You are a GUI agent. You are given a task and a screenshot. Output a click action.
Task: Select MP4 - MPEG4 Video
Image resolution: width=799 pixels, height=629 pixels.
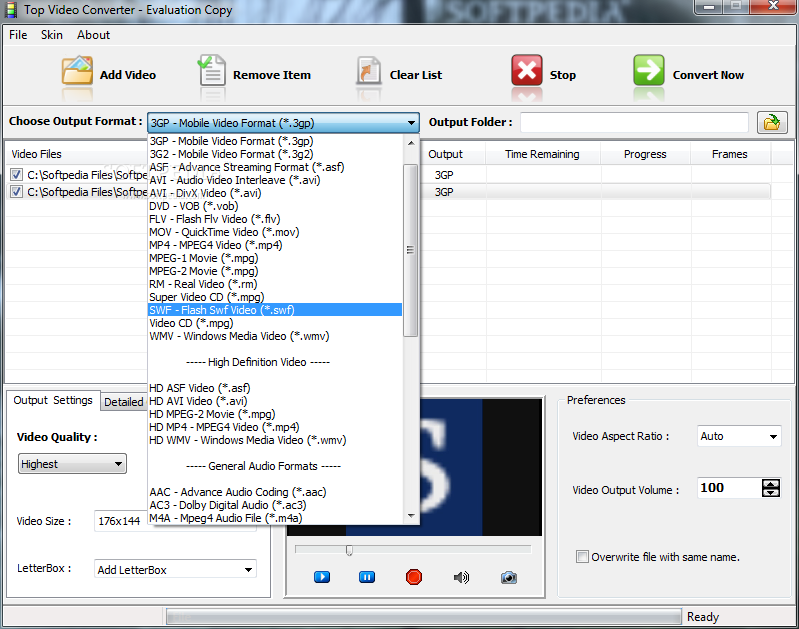click(x=275, y=245)
